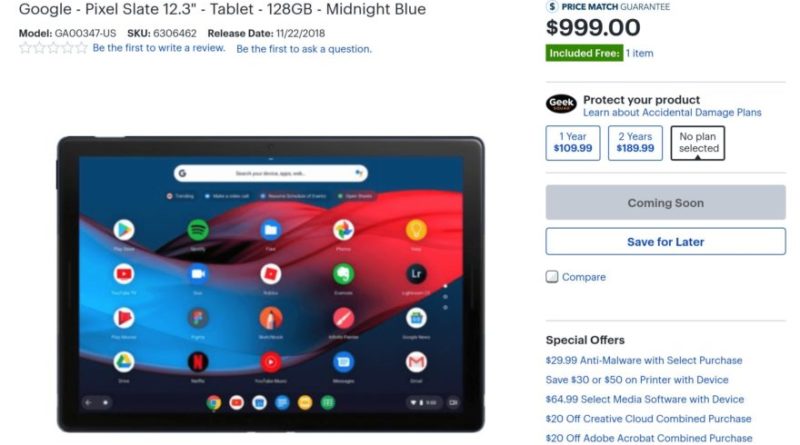Click the Lightroom Lr icon on tablet
Viewport: 800px width, 445px height.
click(x=416, y=274)
